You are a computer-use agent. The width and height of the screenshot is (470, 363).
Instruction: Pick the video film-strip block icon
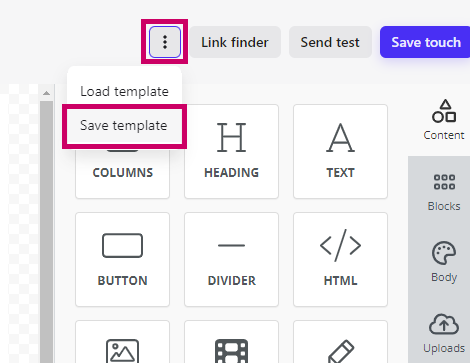[231, 351]
